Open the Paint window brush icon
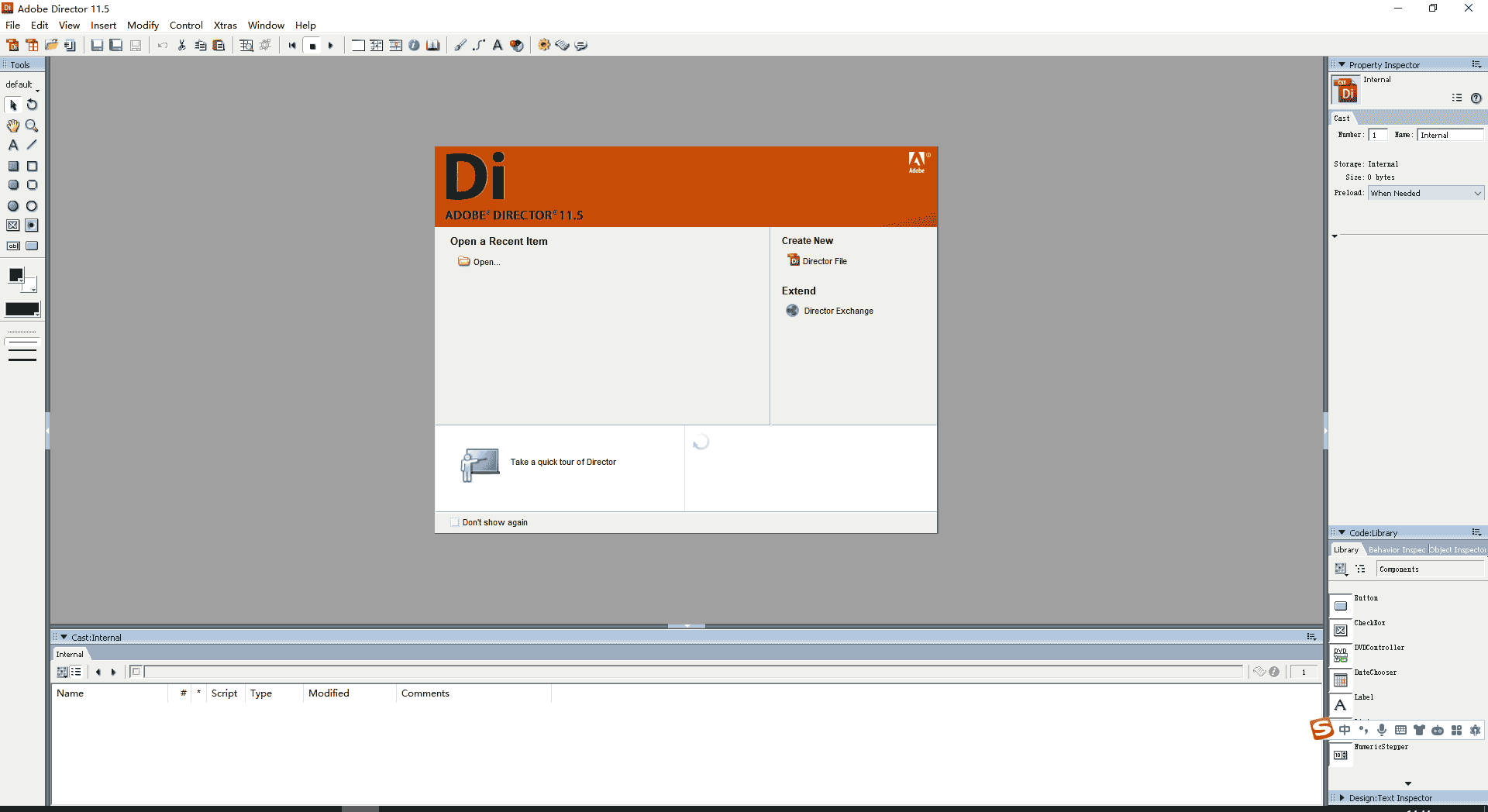This screenshot has height=812, width=1488. [x=460, y=45]
